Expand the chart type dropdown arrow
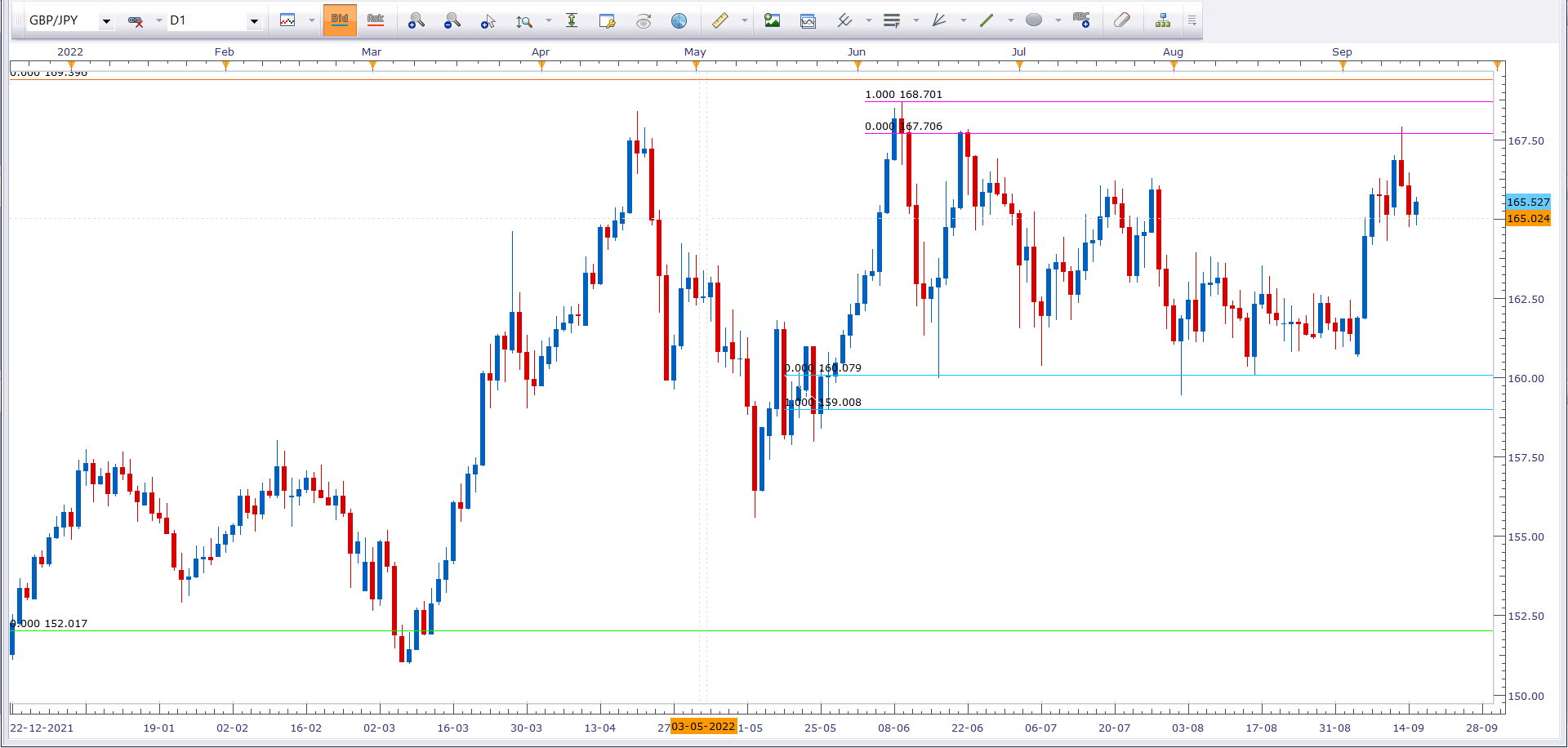 [x=311, y=20]
